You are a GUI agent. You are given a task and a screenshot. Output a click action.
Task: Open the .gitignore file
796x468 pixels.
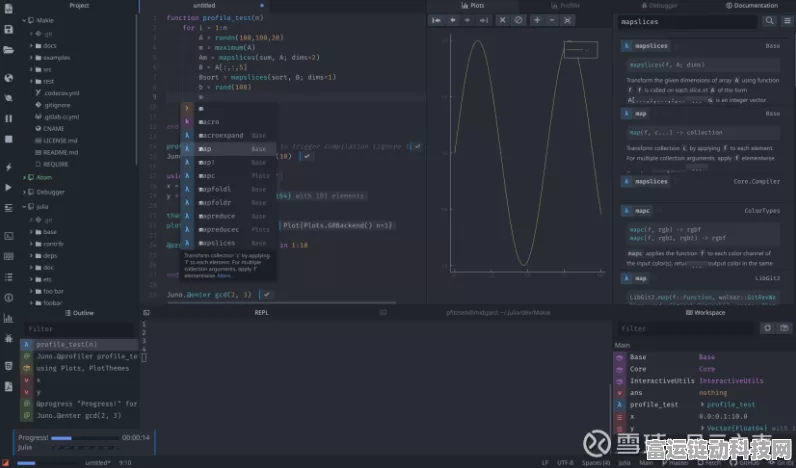[53, 105]
